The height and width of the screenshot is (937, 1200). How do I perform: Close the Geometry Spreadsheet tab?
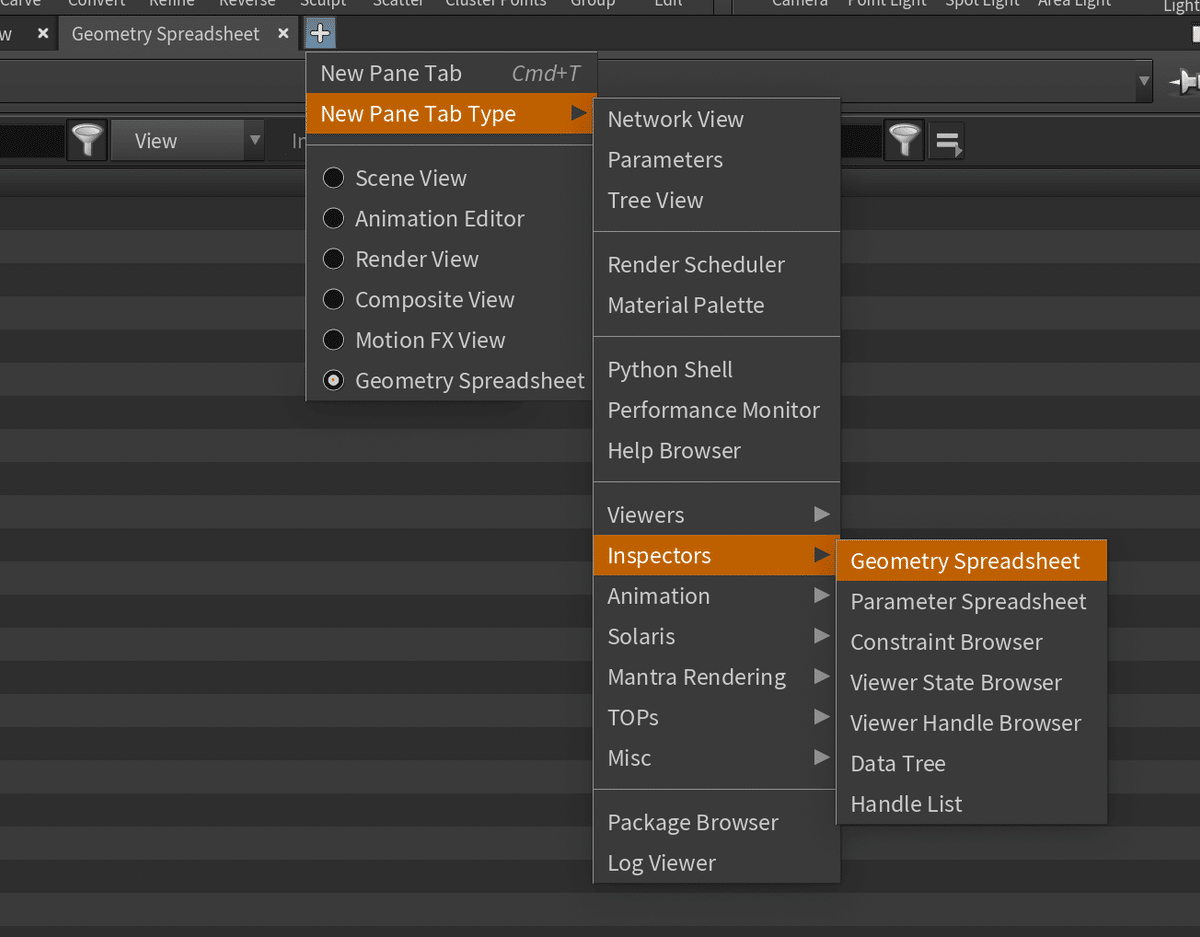click(x=283, y=34)
